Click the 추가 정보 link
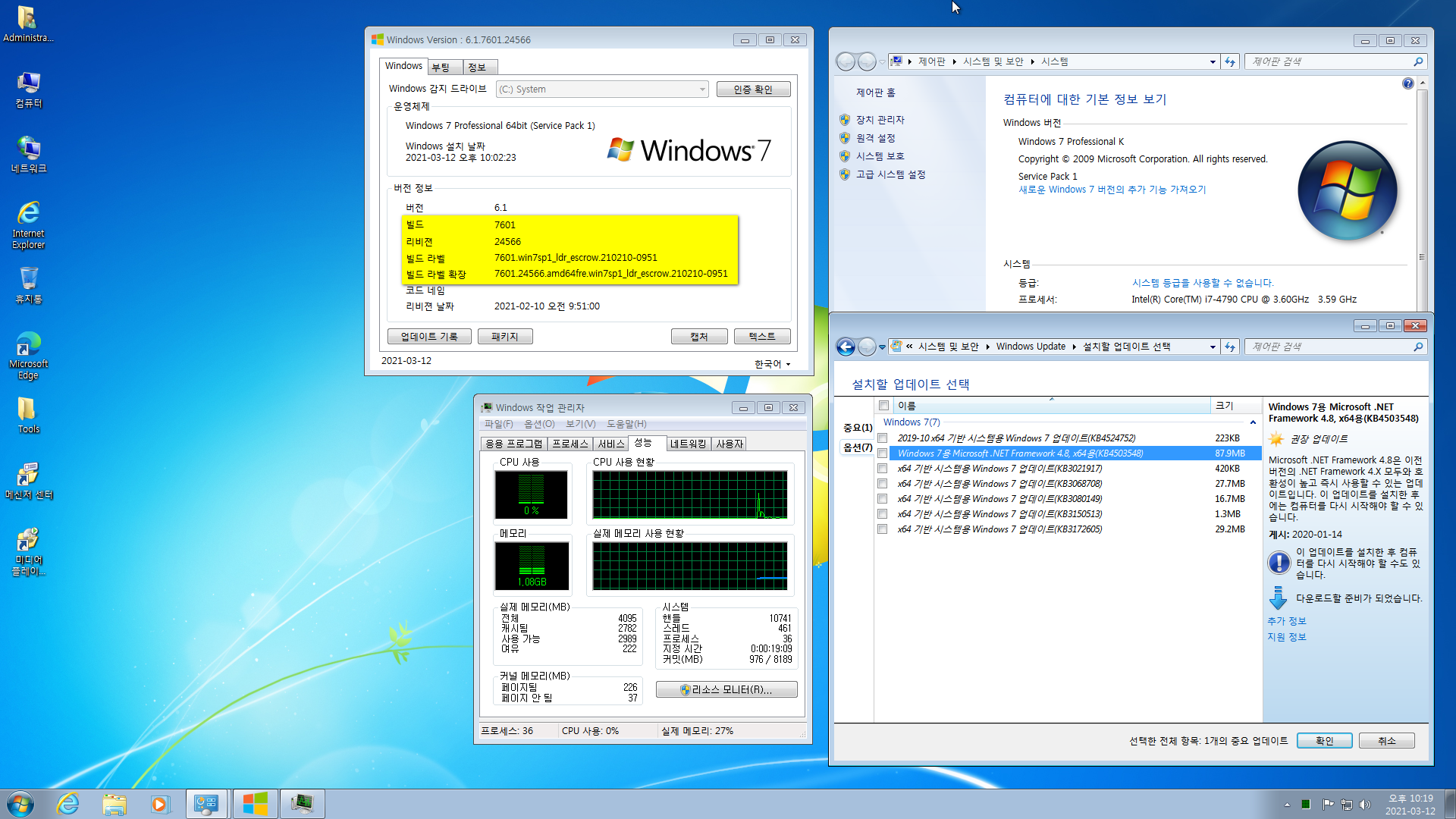Image resolution: width=1456 pixels, height=819 pixels. click(1287, 621)
